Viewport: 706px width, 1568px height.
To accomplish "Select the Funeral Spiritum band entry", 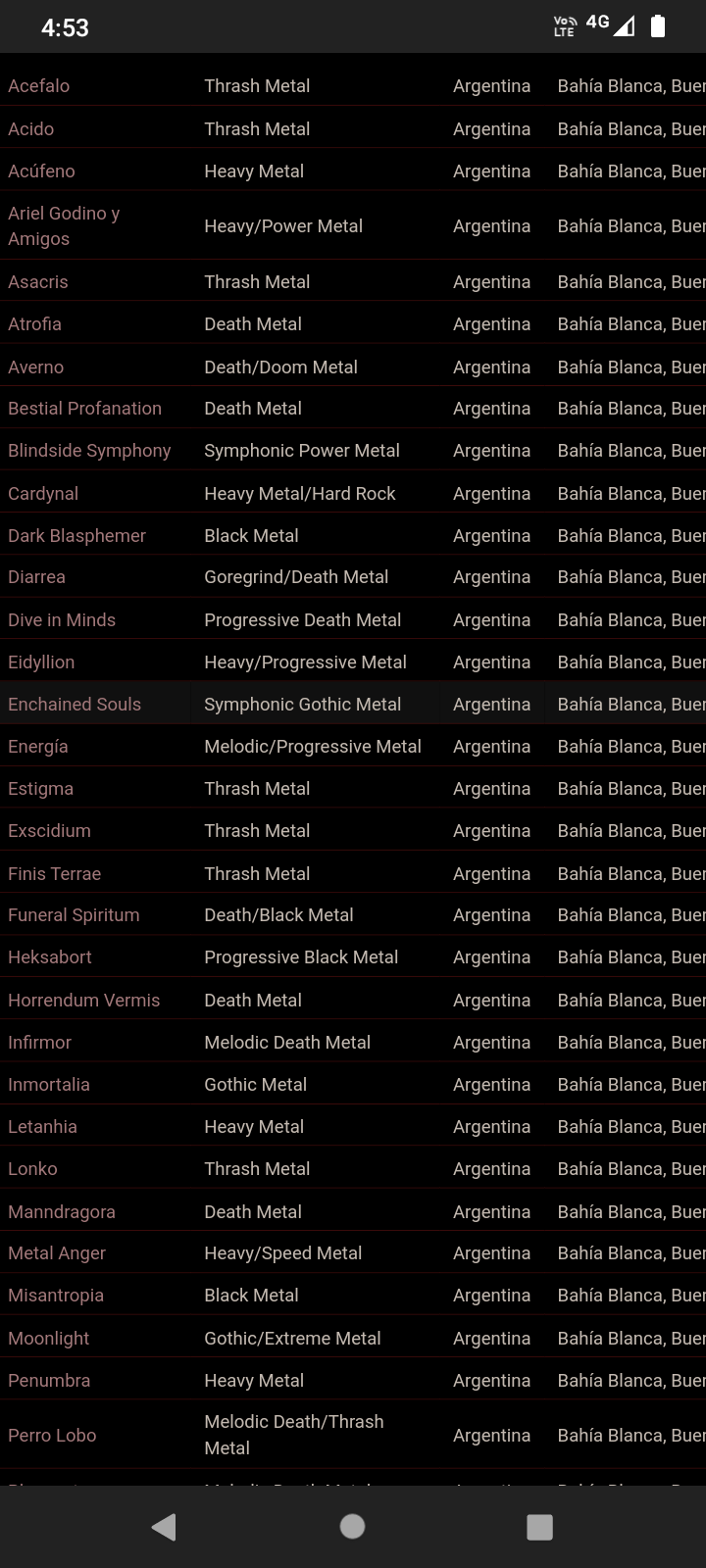I will (74, 915).
